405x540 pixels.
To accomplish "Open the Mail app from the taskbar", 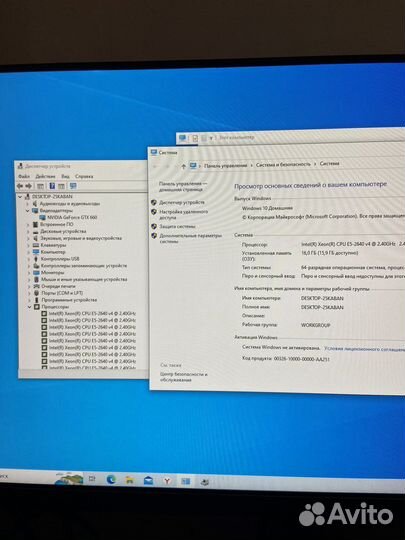I will [148, 480].
